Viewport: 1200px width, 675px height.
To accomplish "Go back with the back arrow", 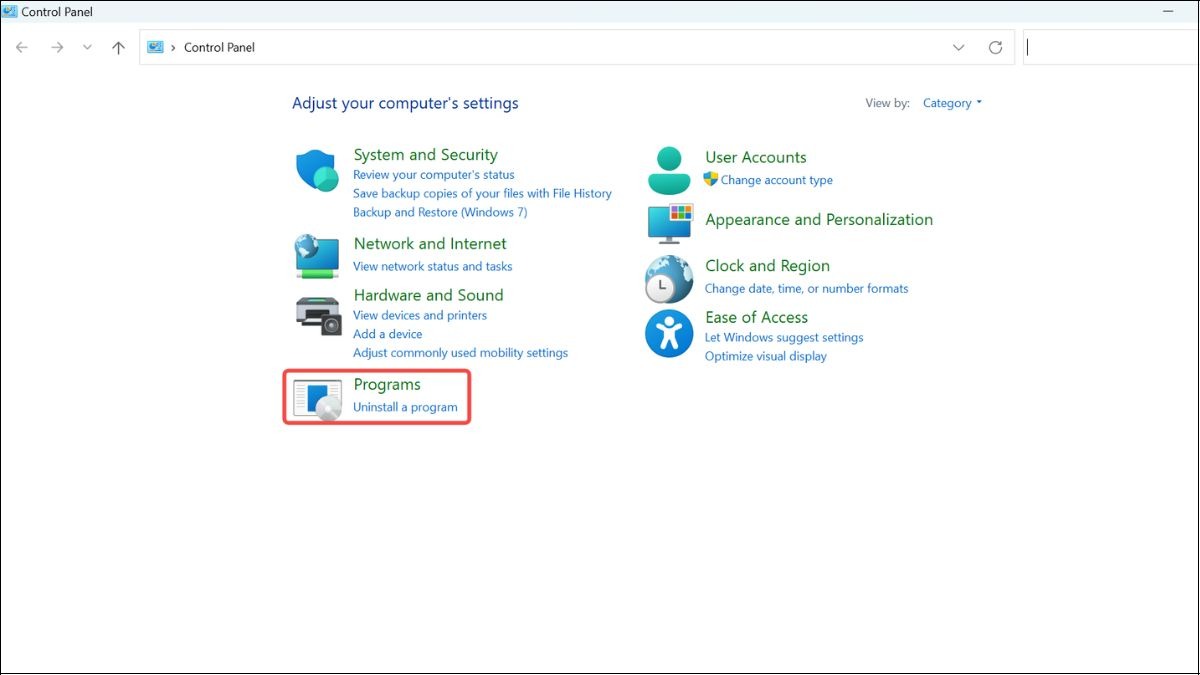I will point(22,47).
